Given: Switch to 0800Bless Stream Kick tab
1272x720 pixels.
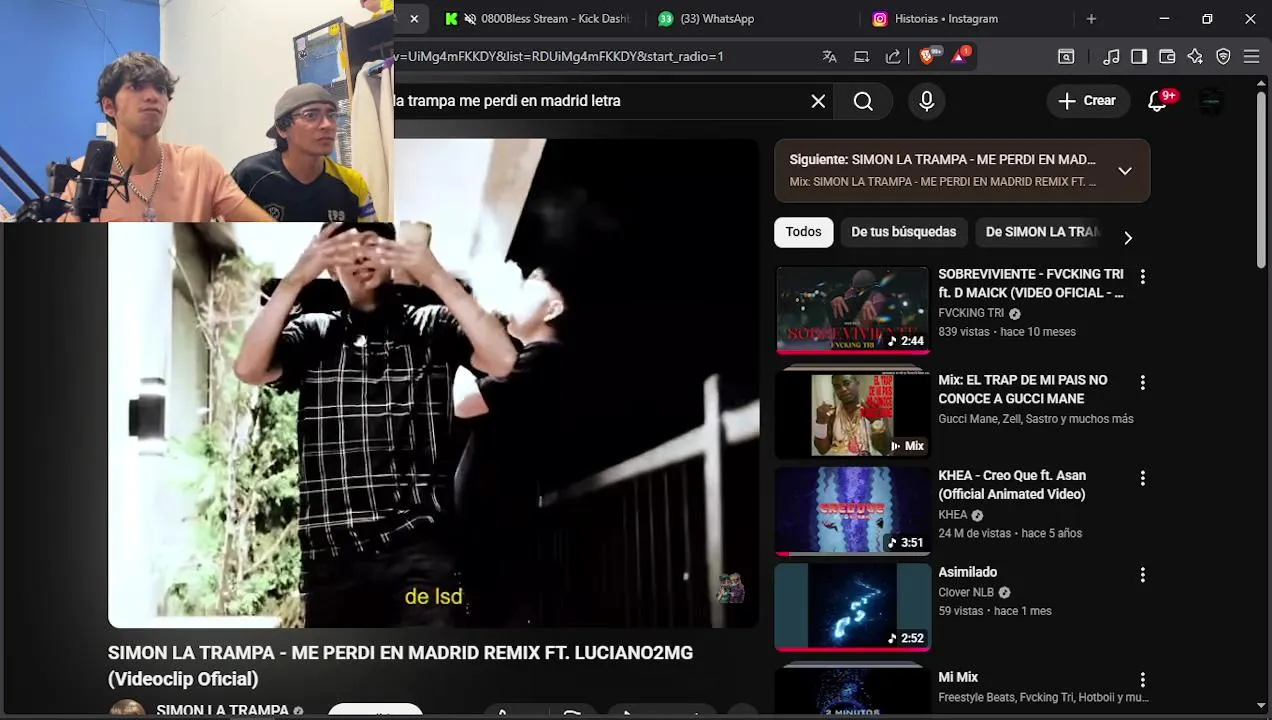Looking at the screenshot, I should tap(540, 19).
